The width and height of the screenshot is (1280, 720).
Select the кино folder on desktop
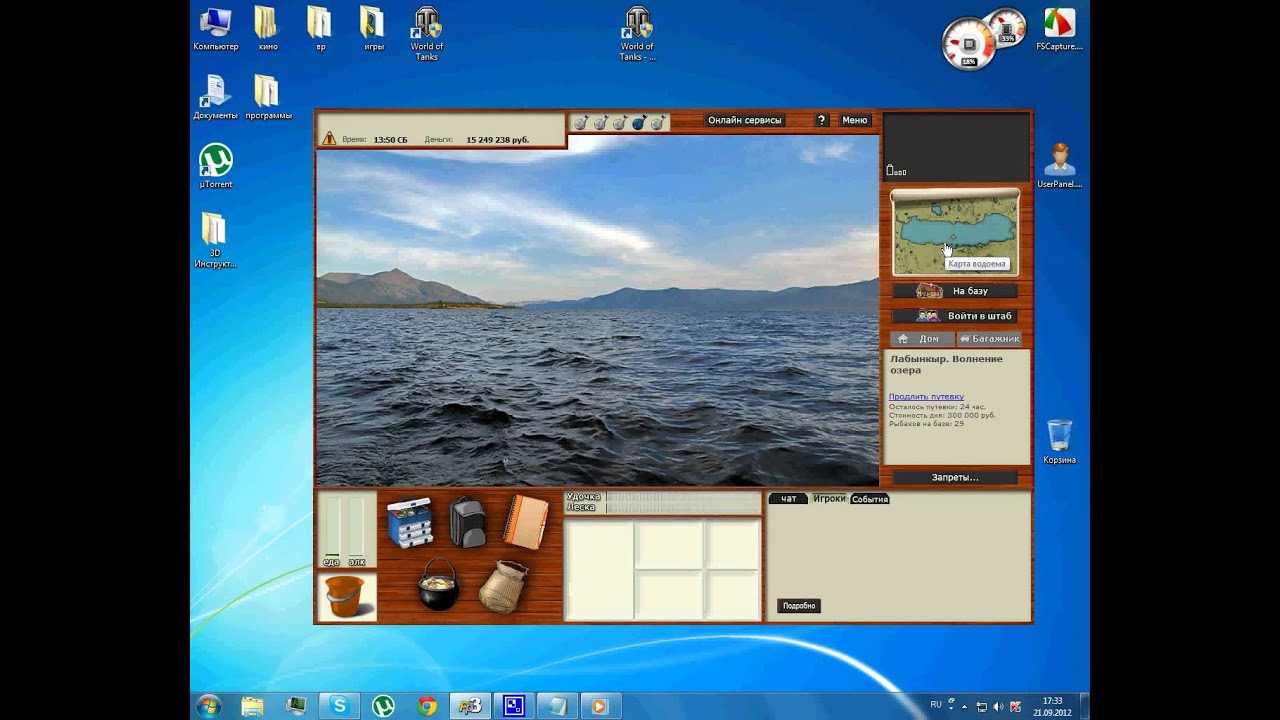(267, 30)
